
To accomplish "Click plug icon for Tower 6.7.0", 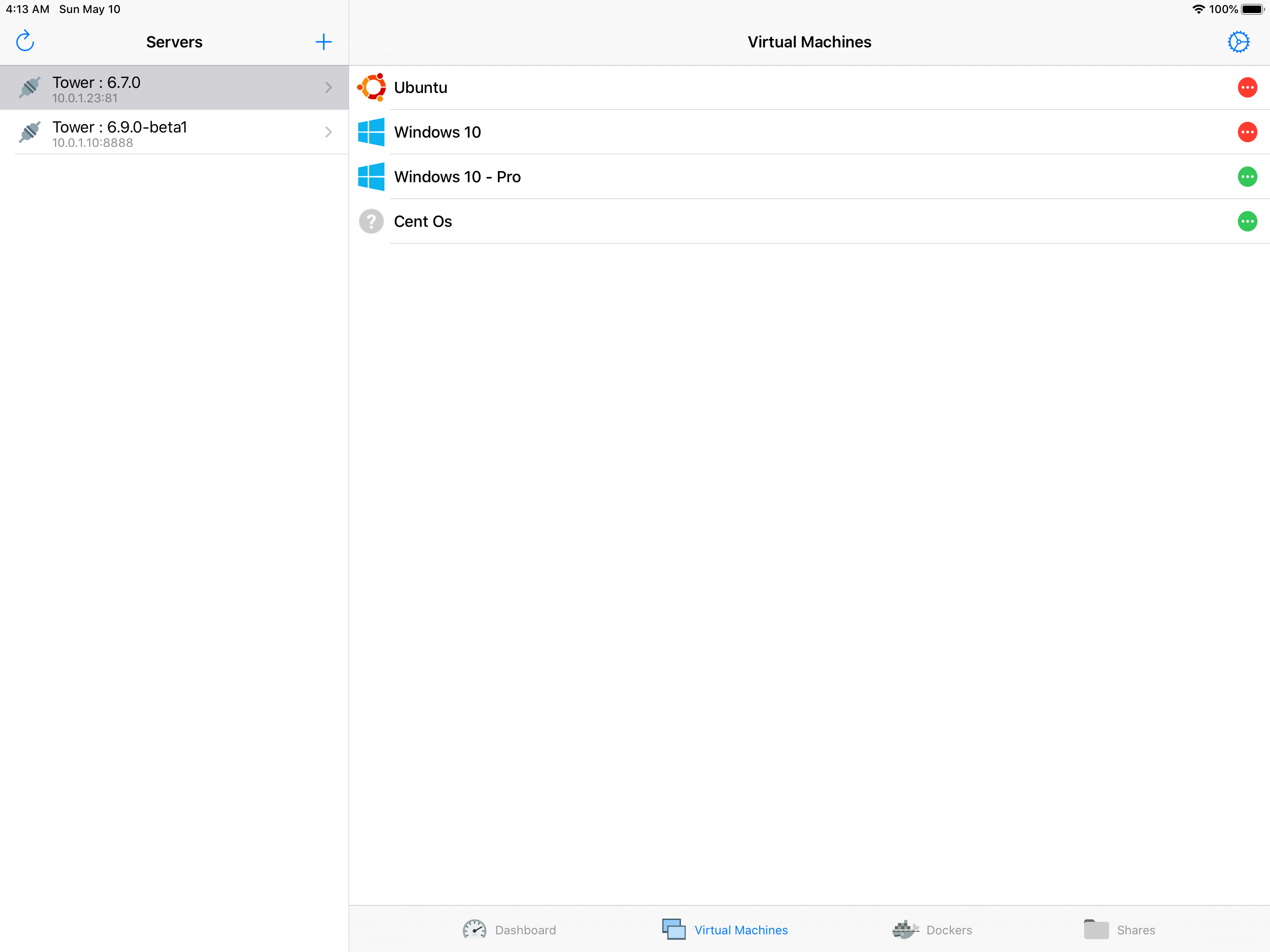I will 30,87.
